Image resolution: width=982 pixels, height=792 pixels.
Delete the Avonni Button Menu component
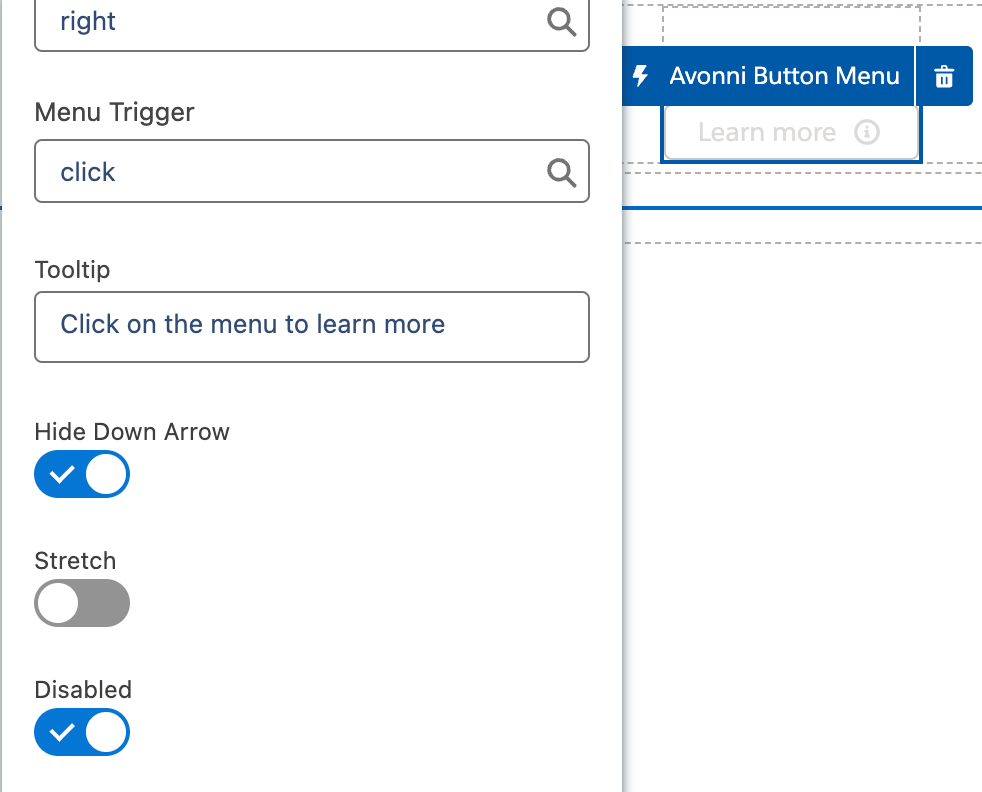click(x=944, y=76)
